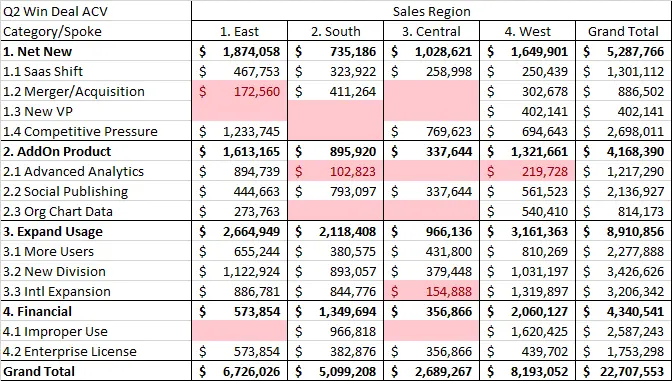This screenshot has width=672, height=381.
Task: Select the '3. Central' column header
Action: [x=432, y=31]
